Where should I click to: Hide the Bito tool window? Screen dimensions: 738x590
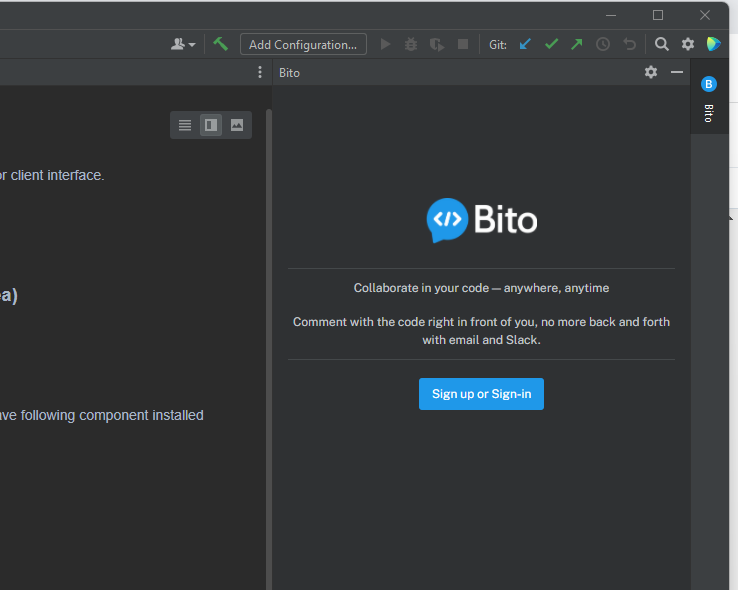677,72
